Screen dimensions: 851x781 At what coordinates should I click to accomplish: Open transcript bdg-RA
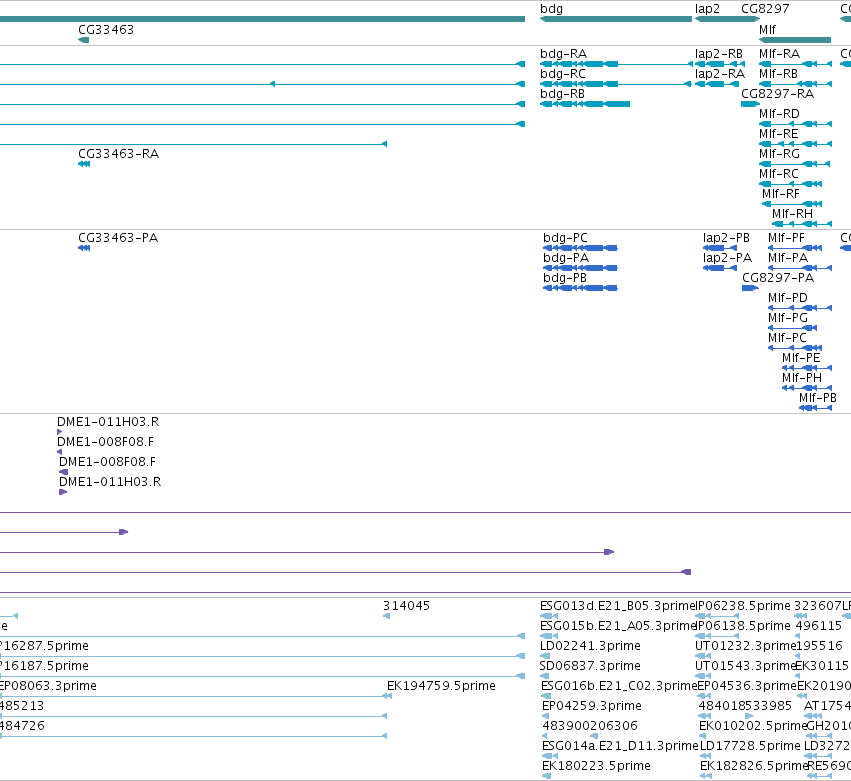tap(616, 64)
